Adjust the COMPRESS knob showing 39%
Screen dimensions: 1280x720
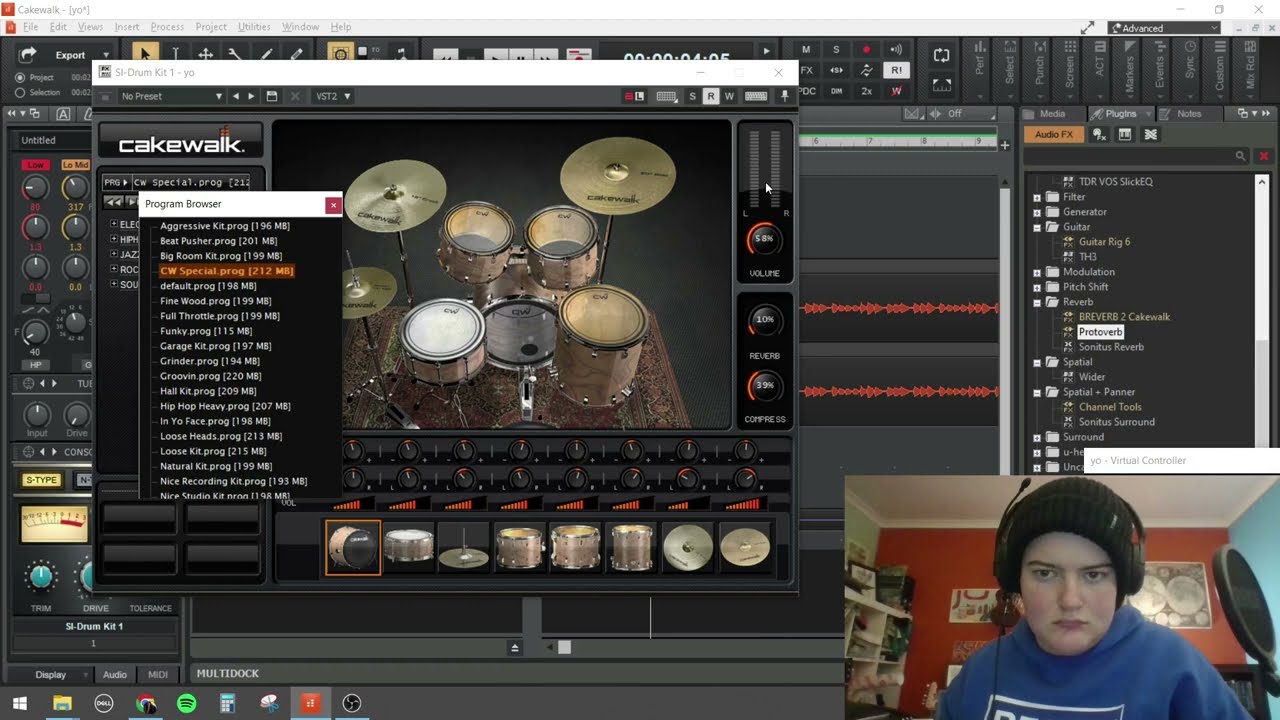pos(764,386)
